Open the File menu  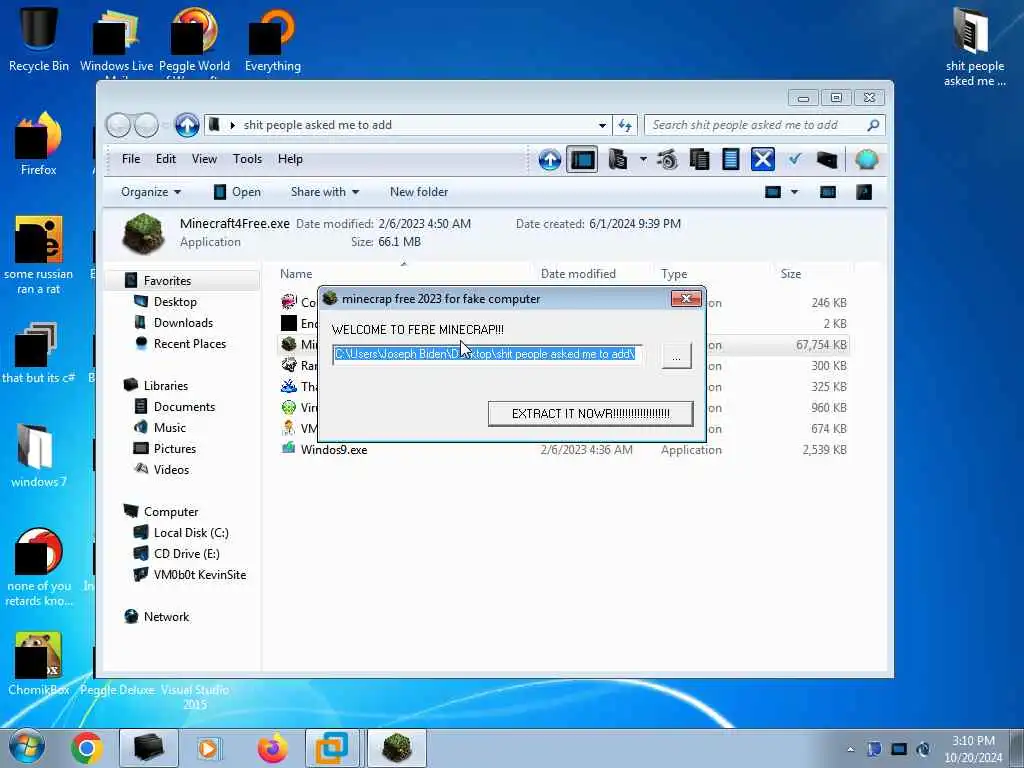131,159
